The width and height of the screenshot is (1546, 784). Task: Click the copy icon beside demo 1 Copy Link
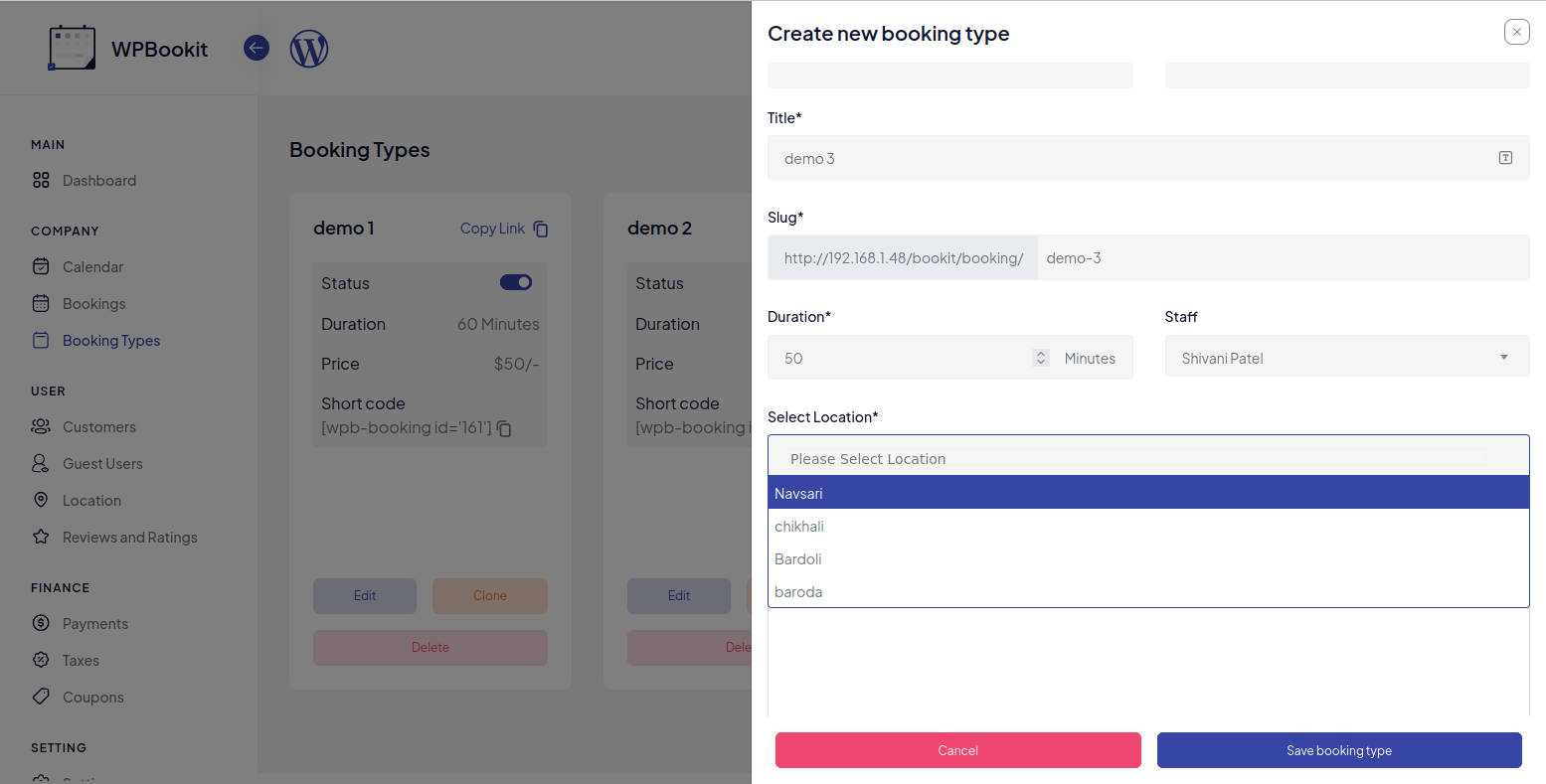541,229
